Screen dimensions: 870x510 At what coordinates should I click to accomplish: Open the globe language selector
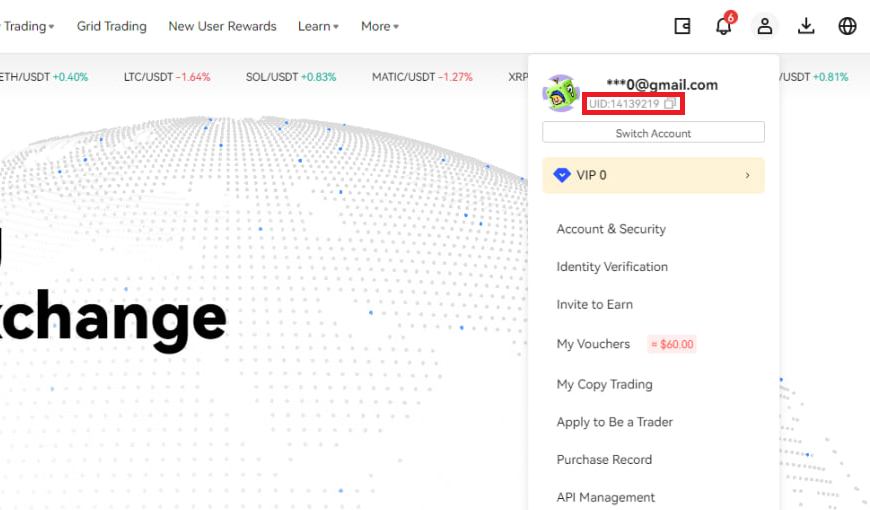[847, 26]
